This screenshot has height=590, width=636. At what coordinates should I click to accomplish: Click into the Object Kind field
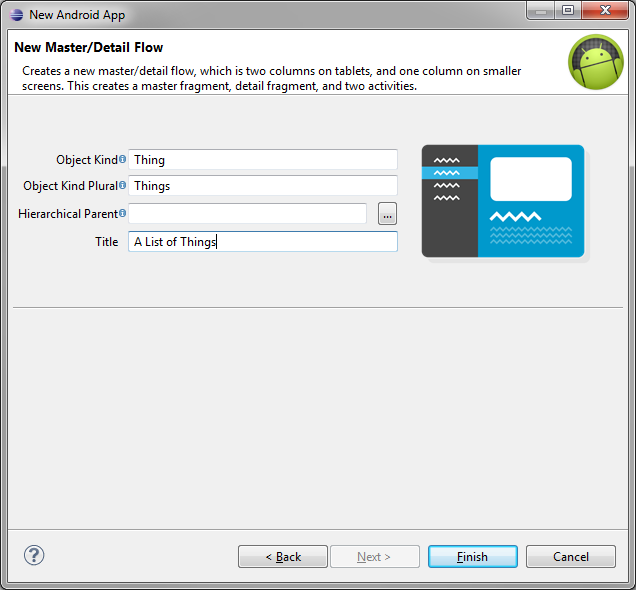click(x=263, y=160)
